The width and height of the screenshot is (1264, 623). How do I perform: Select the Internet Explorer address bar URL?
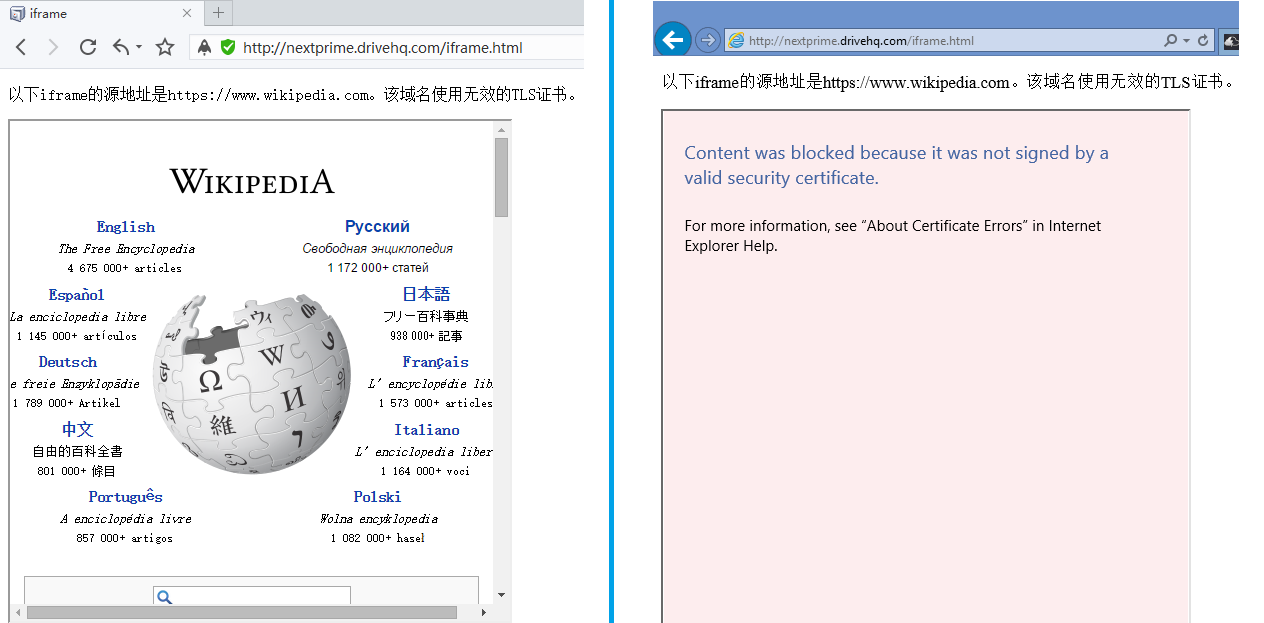(861, 41)
